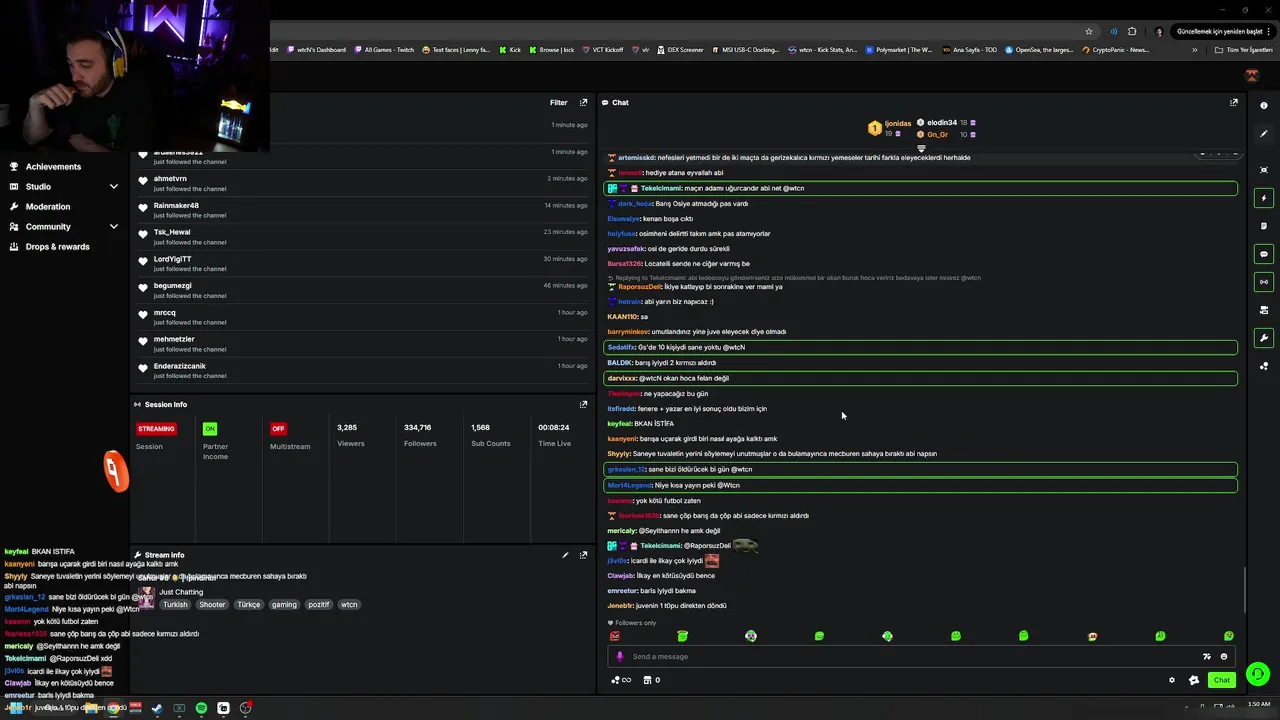The image size is (1280, 720).
Task: Select the Just Chatting category thumbnail
Action: pyautogui.click(x=147, y=598)
